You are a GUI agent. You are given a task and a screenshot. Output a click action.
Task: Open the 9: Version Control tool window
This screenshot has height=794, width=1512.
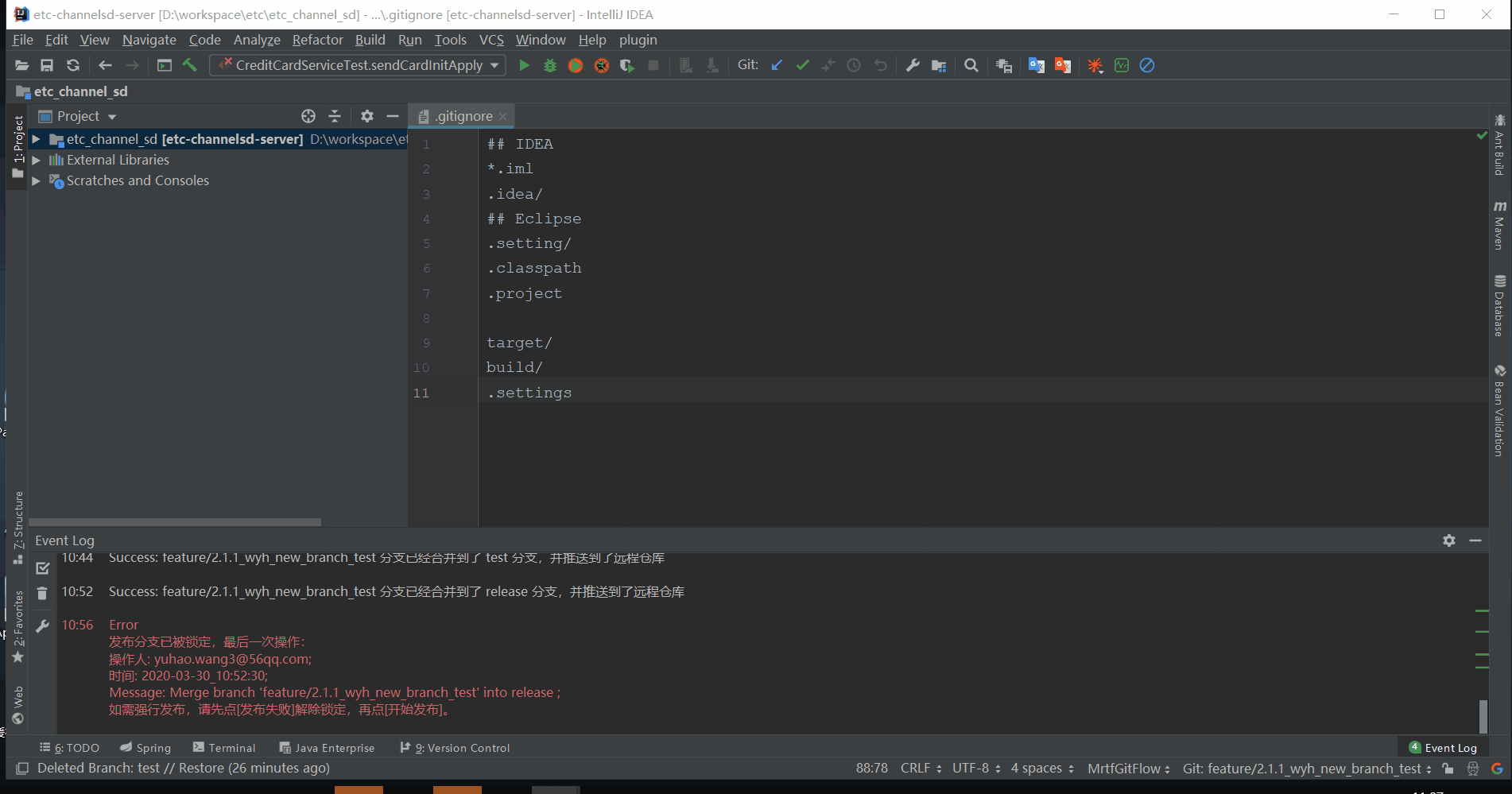(x=455, y=748)
